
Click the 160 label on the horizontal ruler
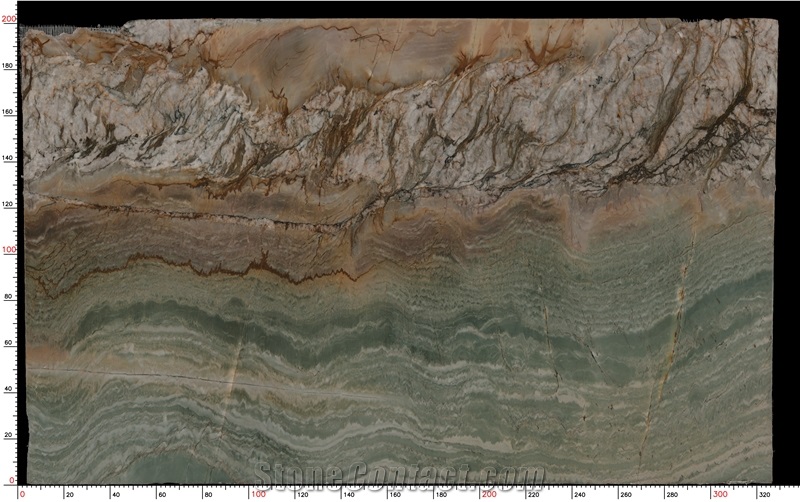[x=395, y=494]
